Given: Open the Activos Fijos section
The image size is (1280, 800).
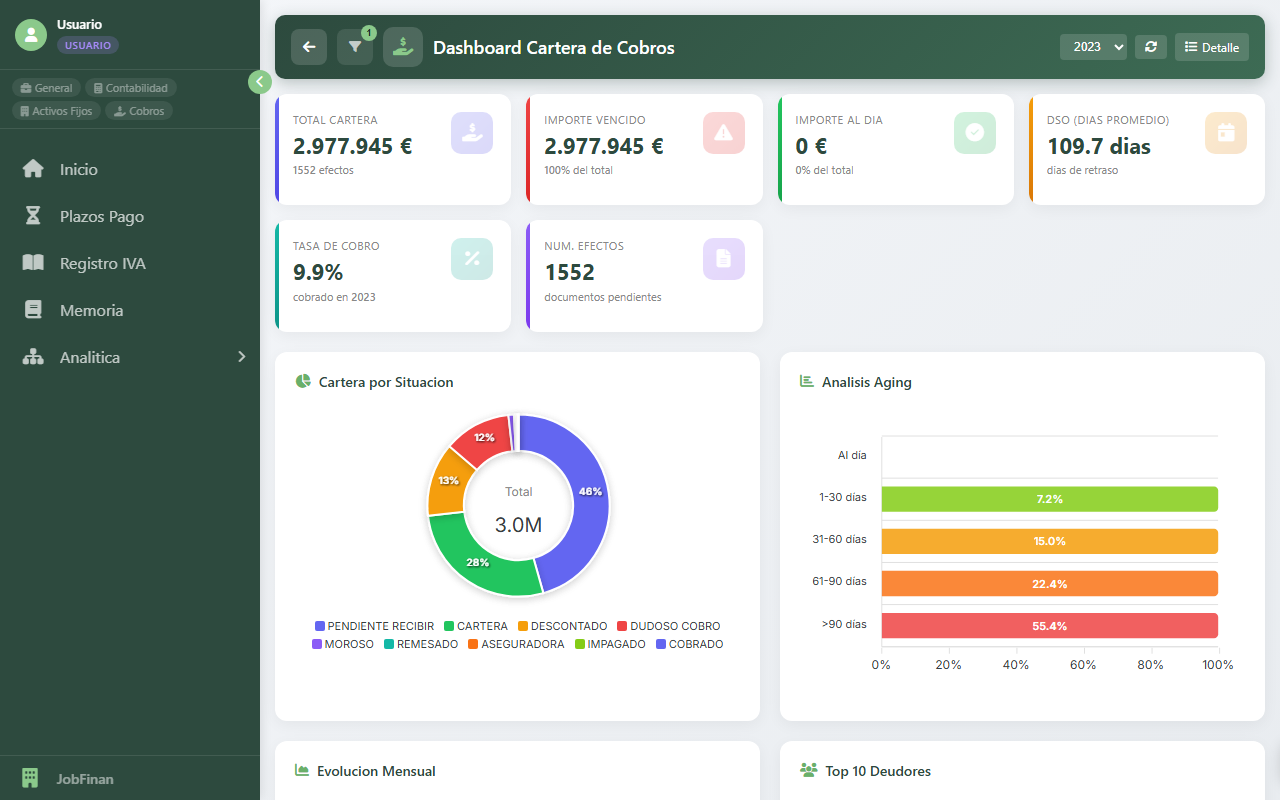Looking at the screenshot, I should tap(55, 110).
